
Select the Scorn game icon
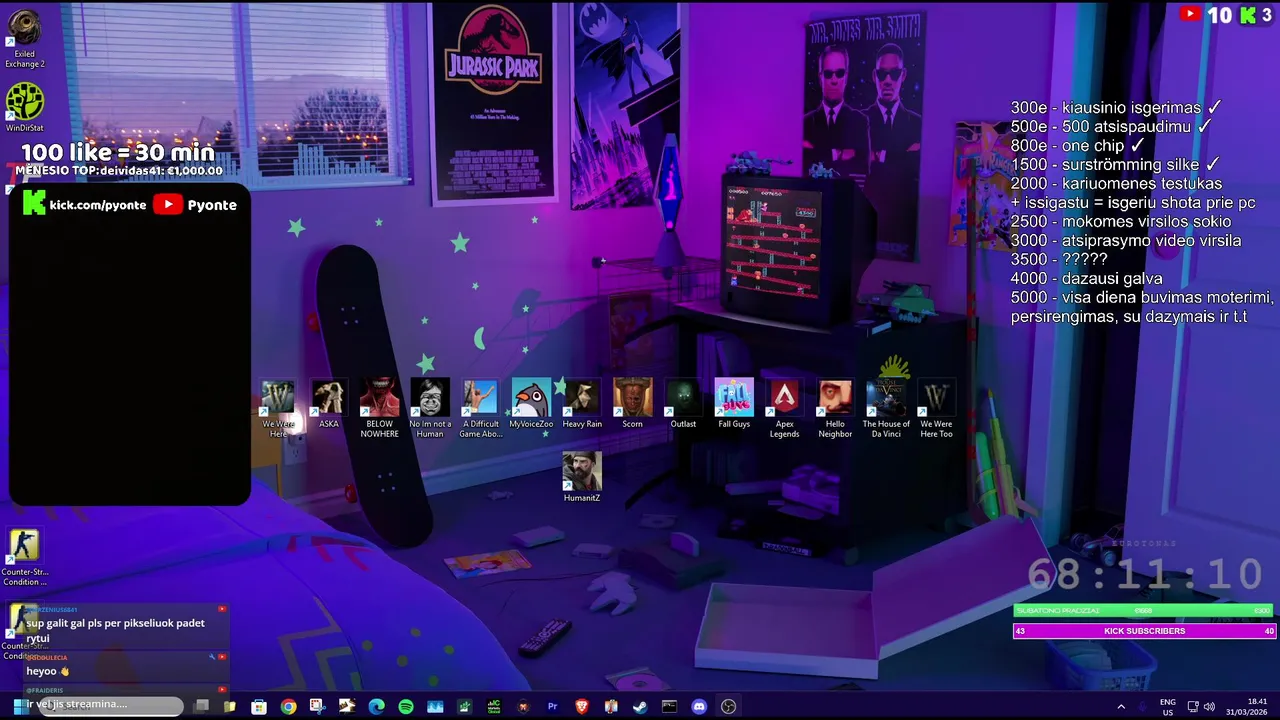click(632, 404)
